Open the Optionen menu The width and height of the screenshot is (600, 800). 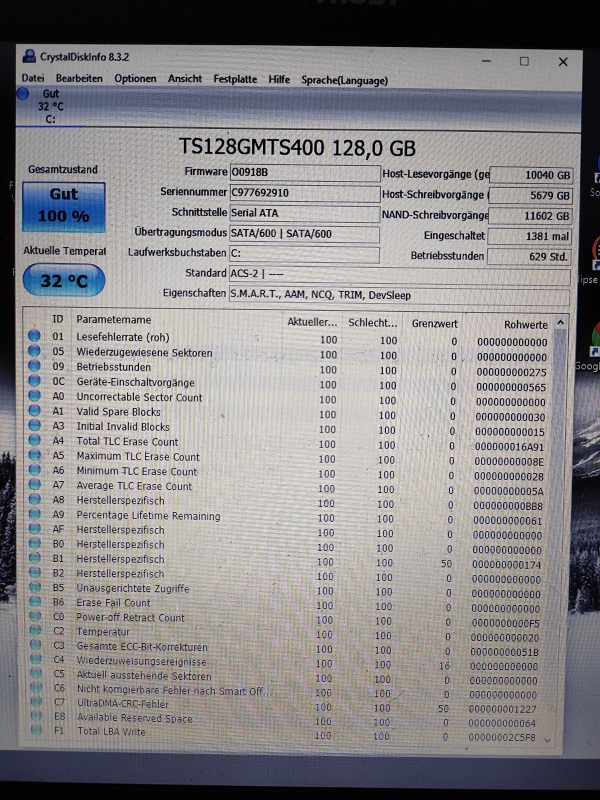(x=135, y=79)
